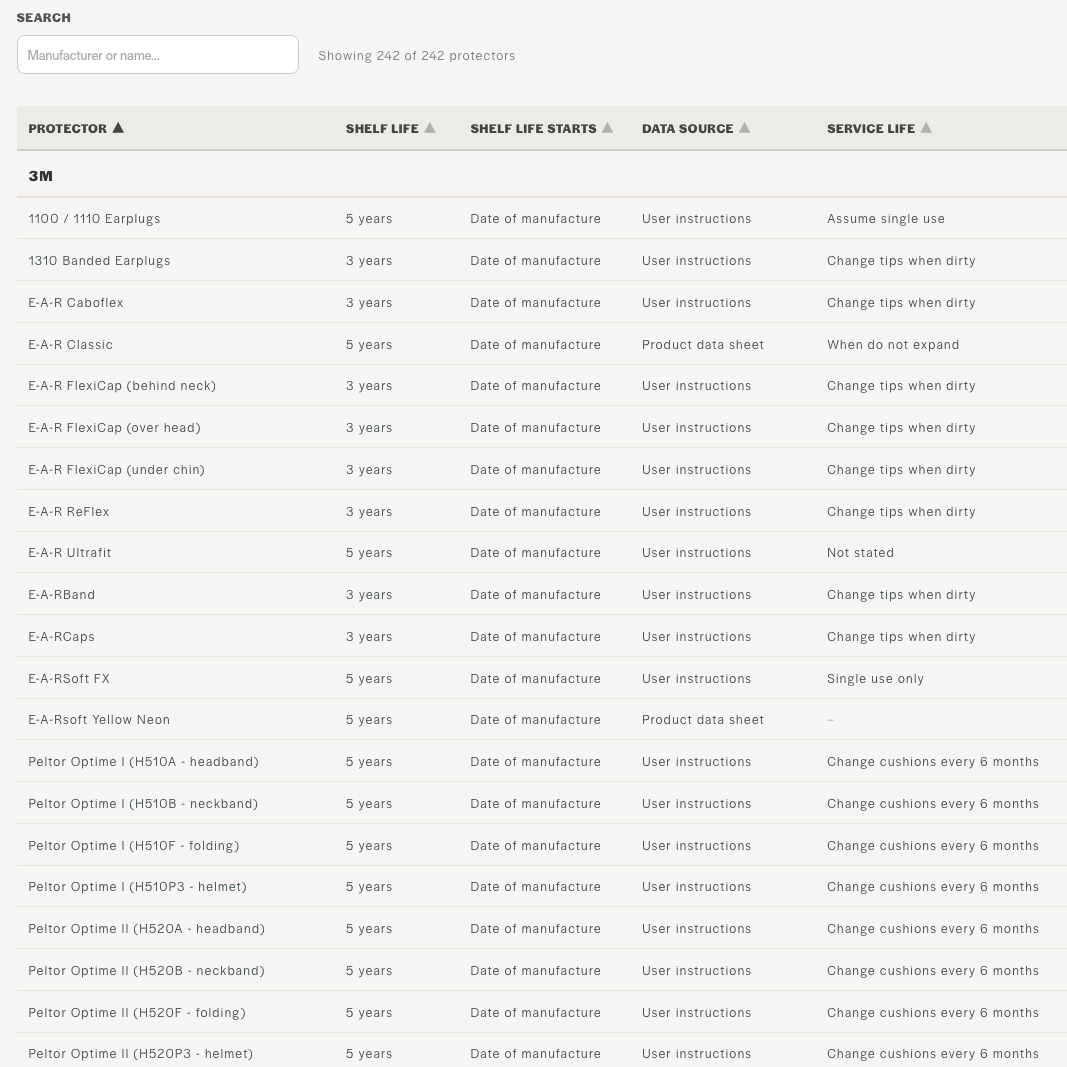Select the 'E-A-R ReFlex' row

click(x=542, y=511)
